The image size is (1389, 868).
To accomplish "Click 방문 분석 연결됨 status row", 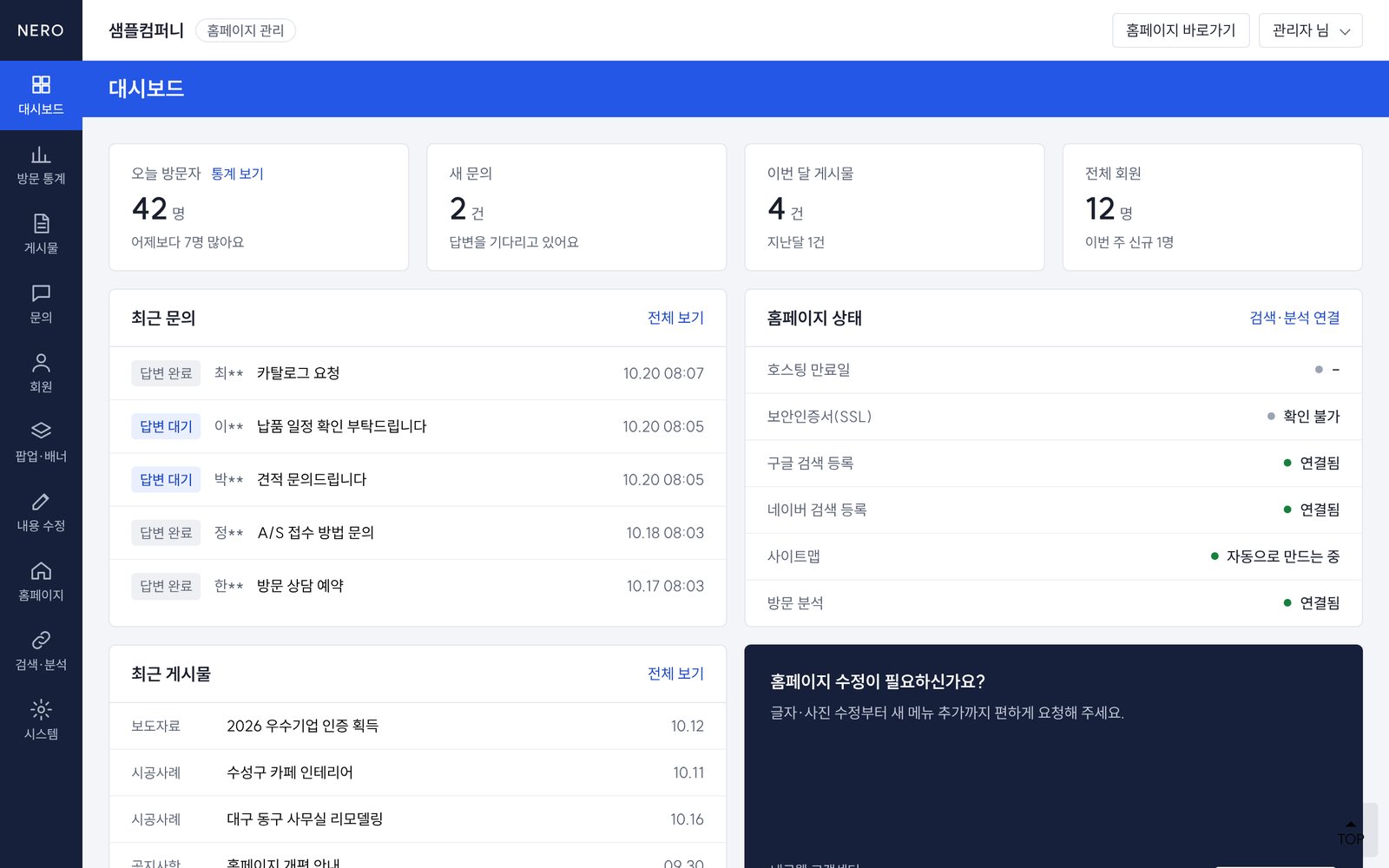I will [1054, 603].
